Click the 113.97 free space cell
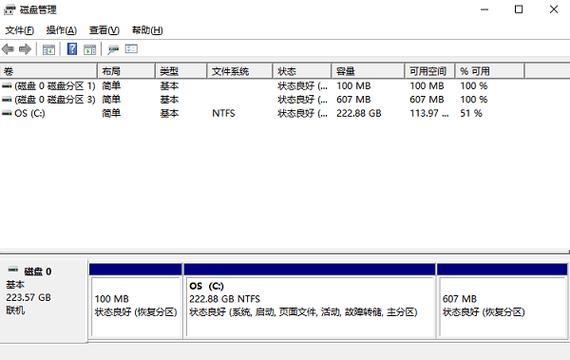Screen dimensions: 570x360 click(429, 113)
